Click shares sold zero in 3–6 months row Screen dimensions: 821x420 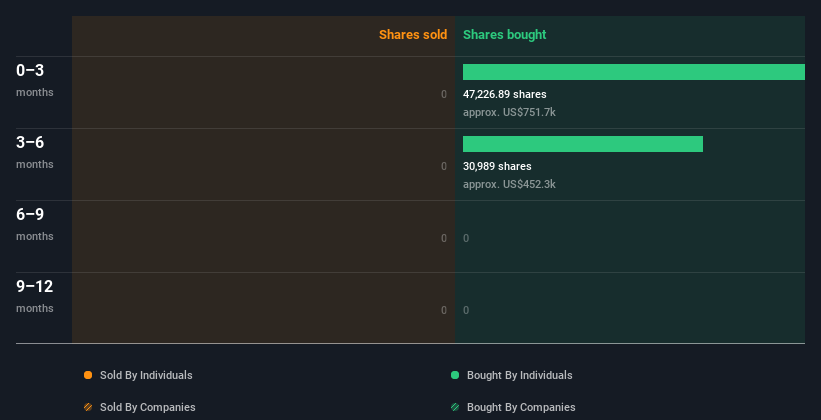(x=444, y=167)
